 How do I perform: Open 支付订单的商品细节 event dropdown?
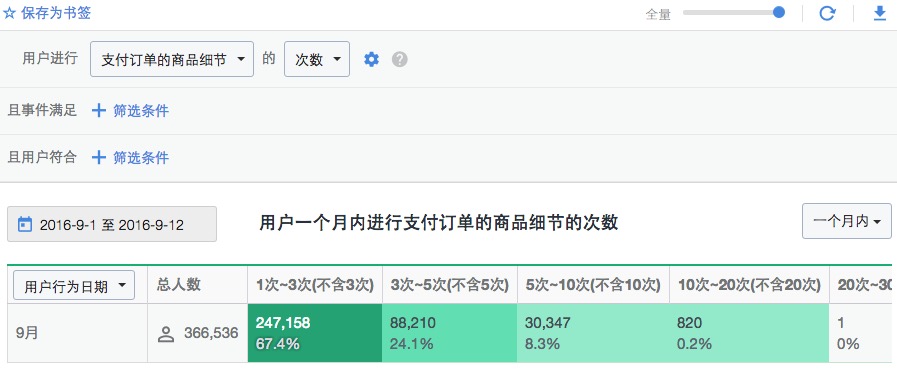pyautogui.click(x=172, y=59)
